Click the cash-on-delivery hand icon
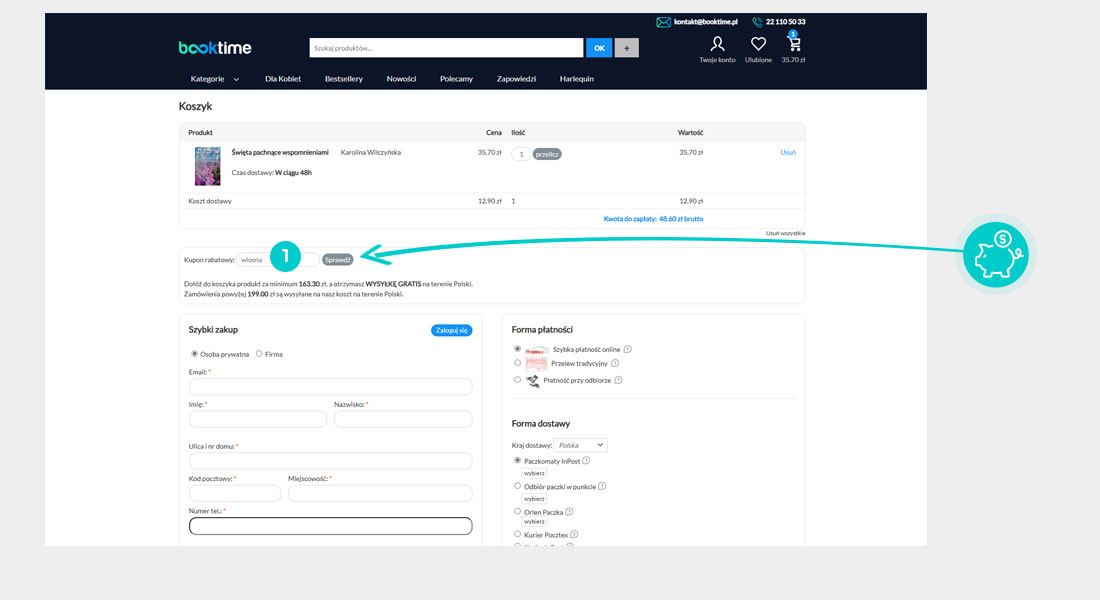 532,380
